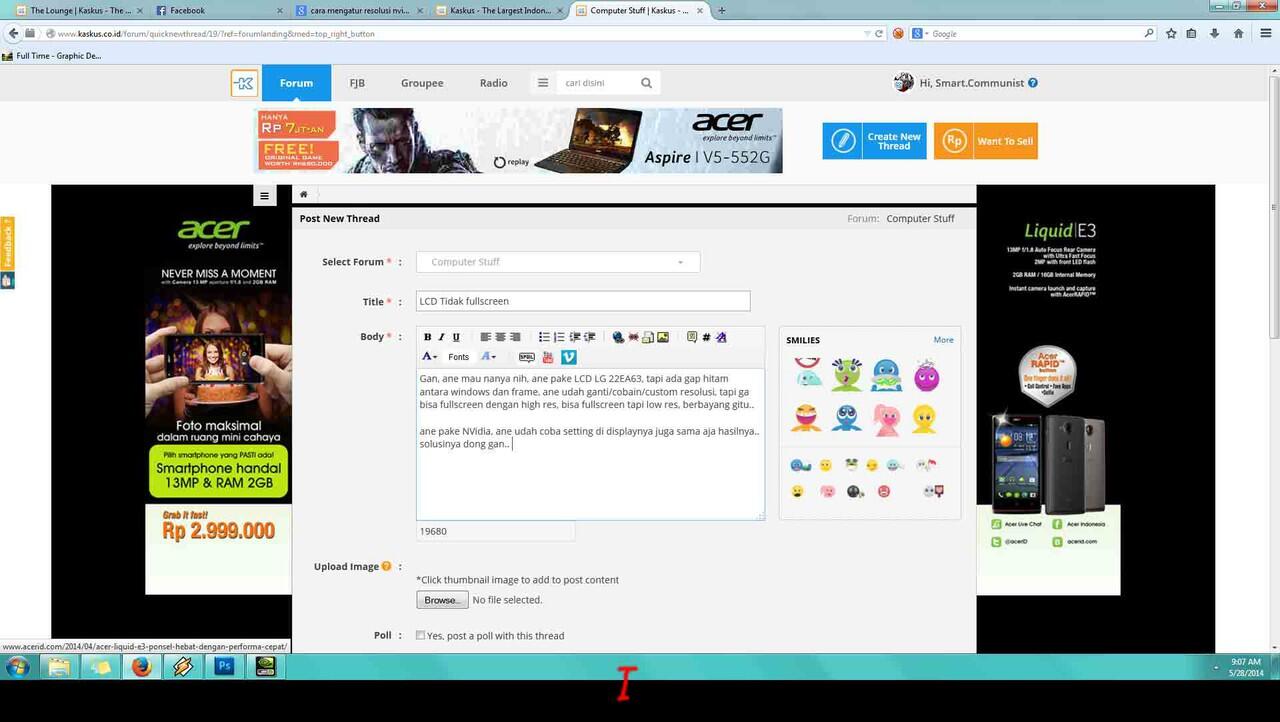This screenshot has height=722, width=1280.
Task: Toggle bold formatting in body editor
Action: 428,337
